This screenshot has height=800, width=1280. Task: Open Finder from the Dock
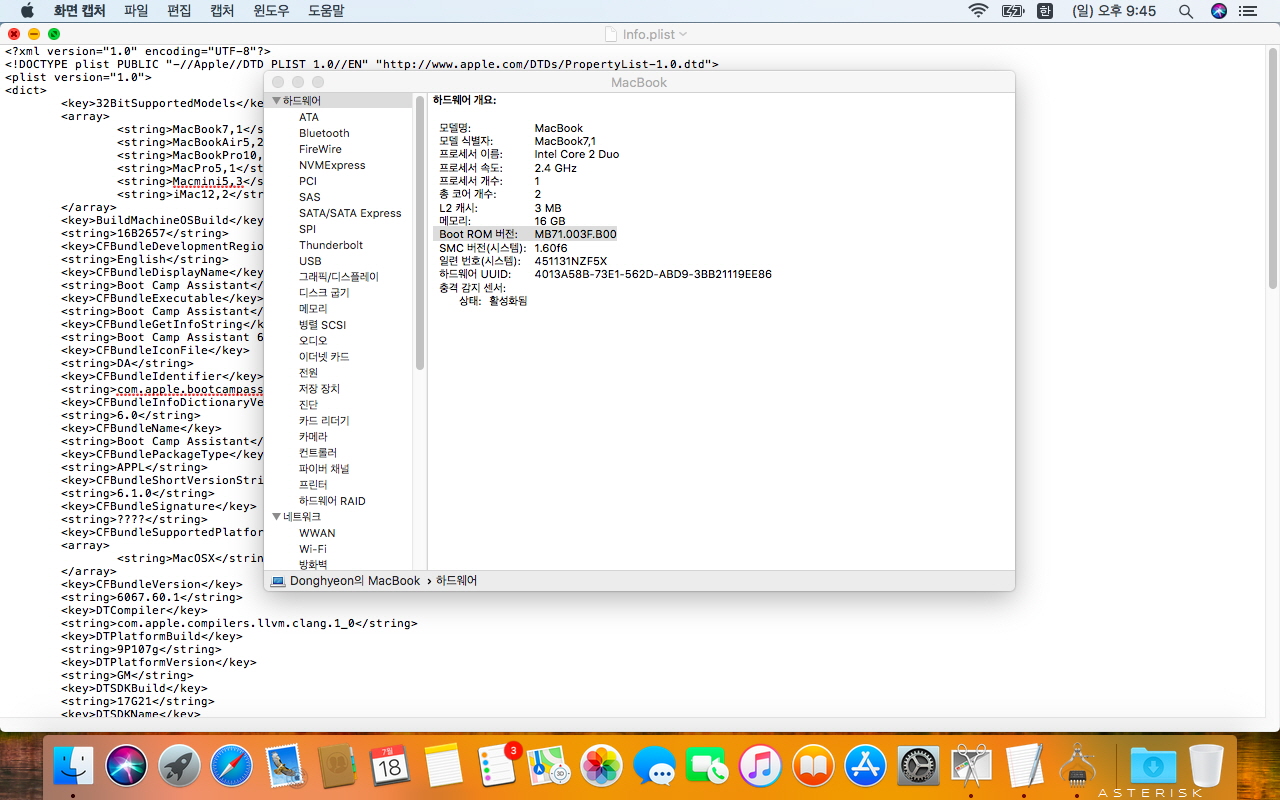pyautogui.click(x=73, y=767)
